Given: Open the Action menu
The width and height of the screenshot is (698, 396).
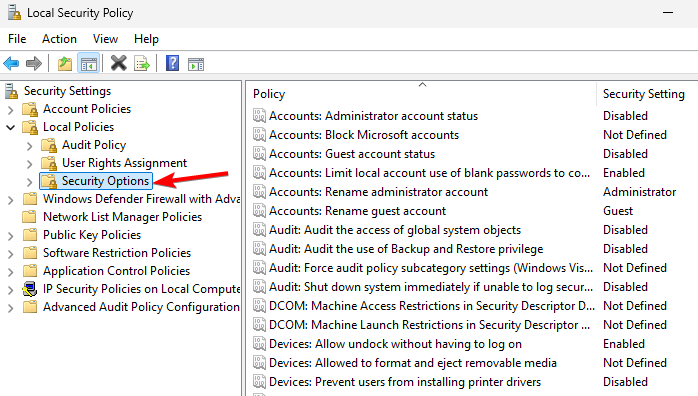Looking at the screenshot, I should click(x=59, y=39).
